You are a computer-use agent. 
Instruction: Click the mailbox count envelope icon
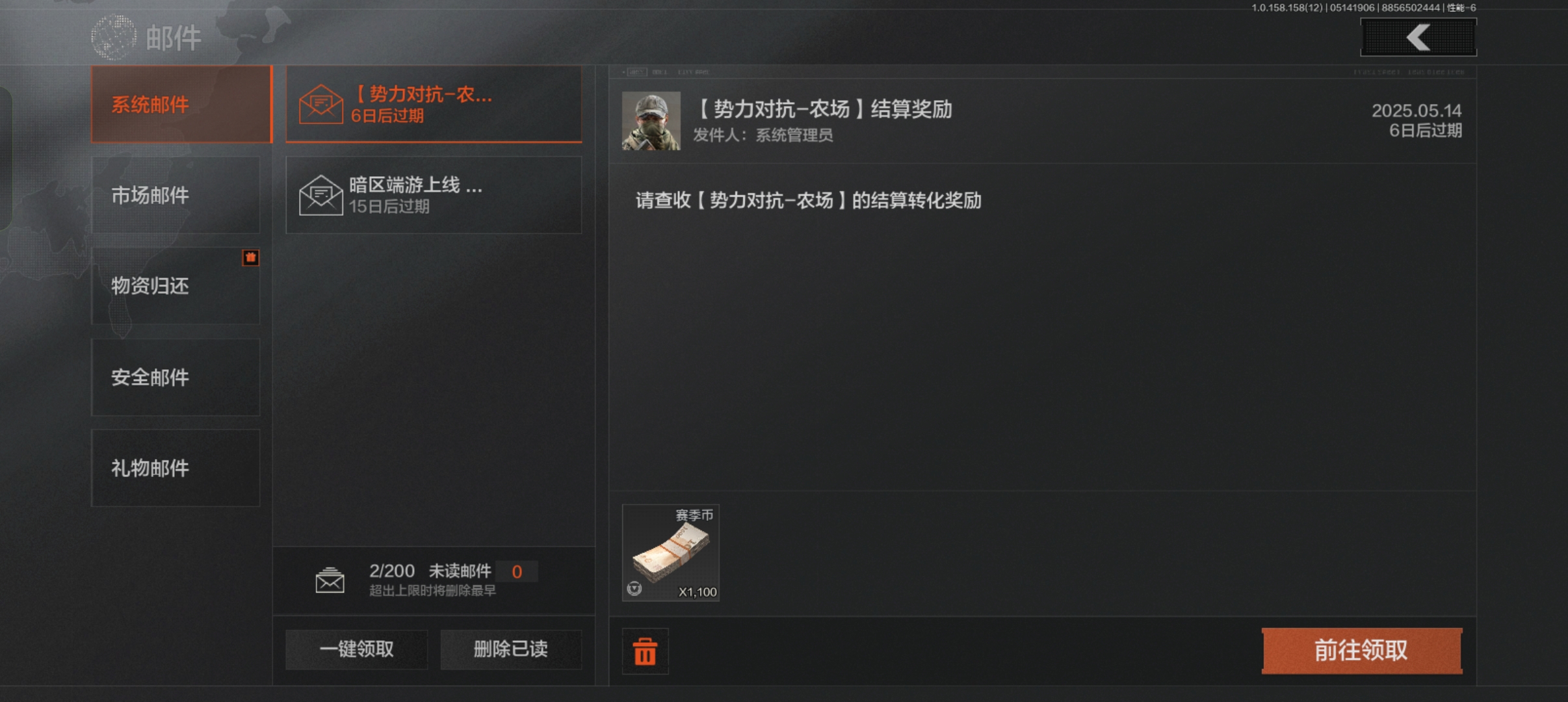tap(330, 580)
